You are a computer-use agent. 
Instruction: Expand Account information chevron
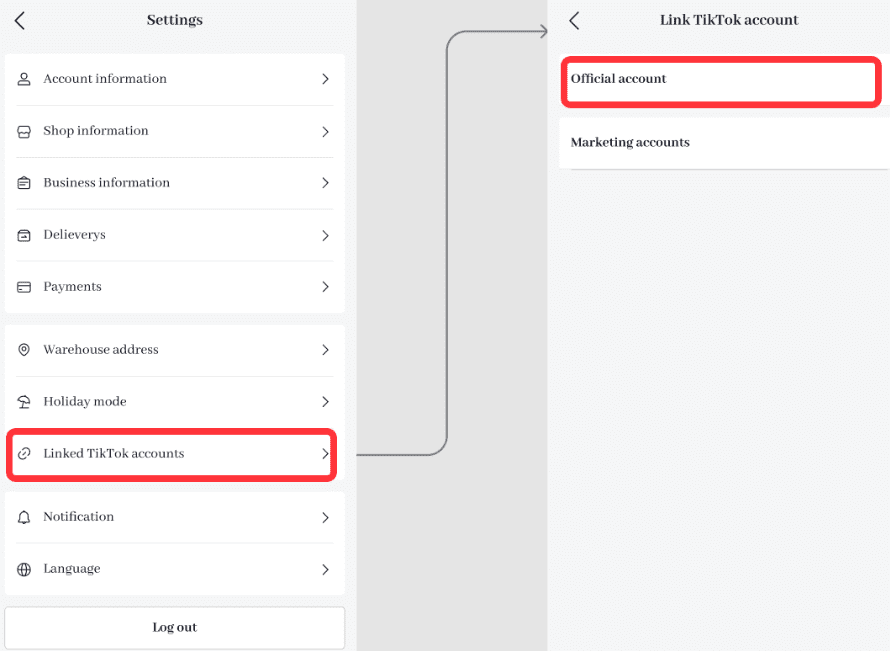[x=325, y=79]
